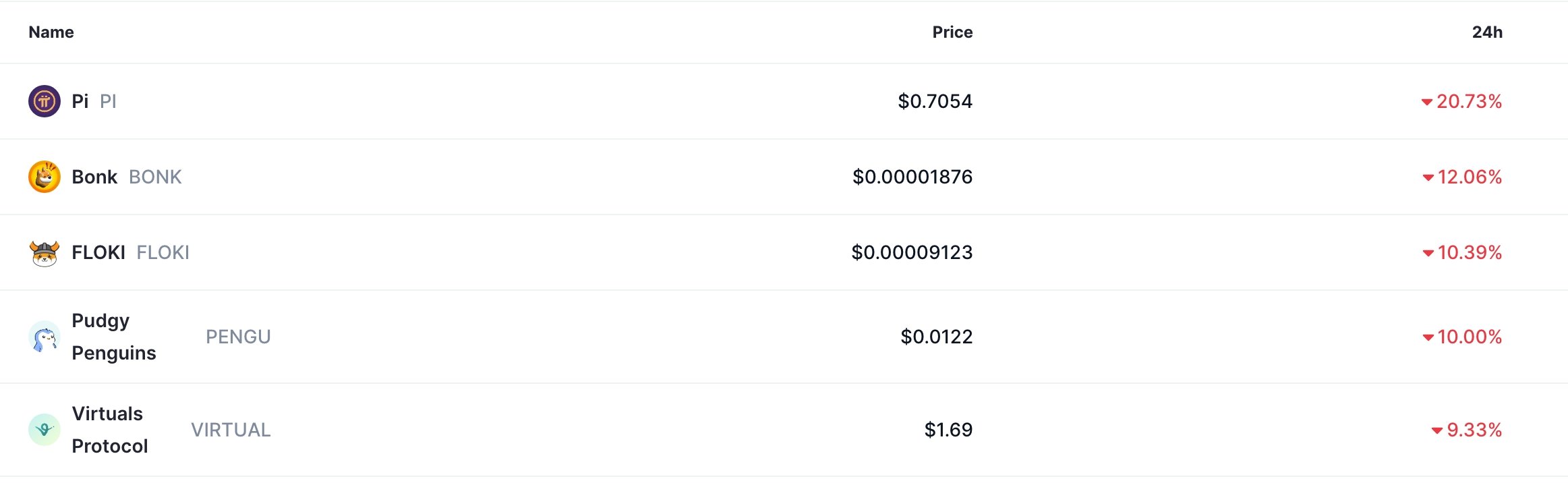Click the red down-arrow next to 20.73%

1426,101
